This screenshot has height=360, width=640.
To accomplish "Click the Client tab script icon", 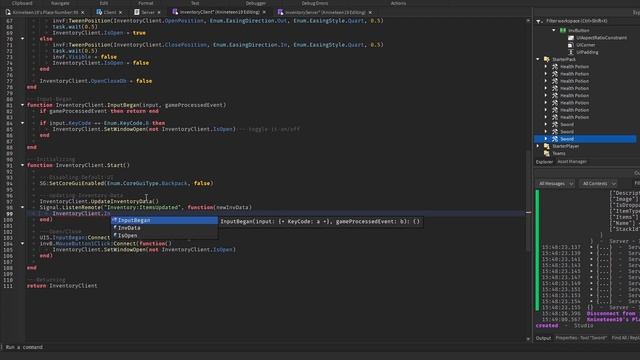I will 99,12.
